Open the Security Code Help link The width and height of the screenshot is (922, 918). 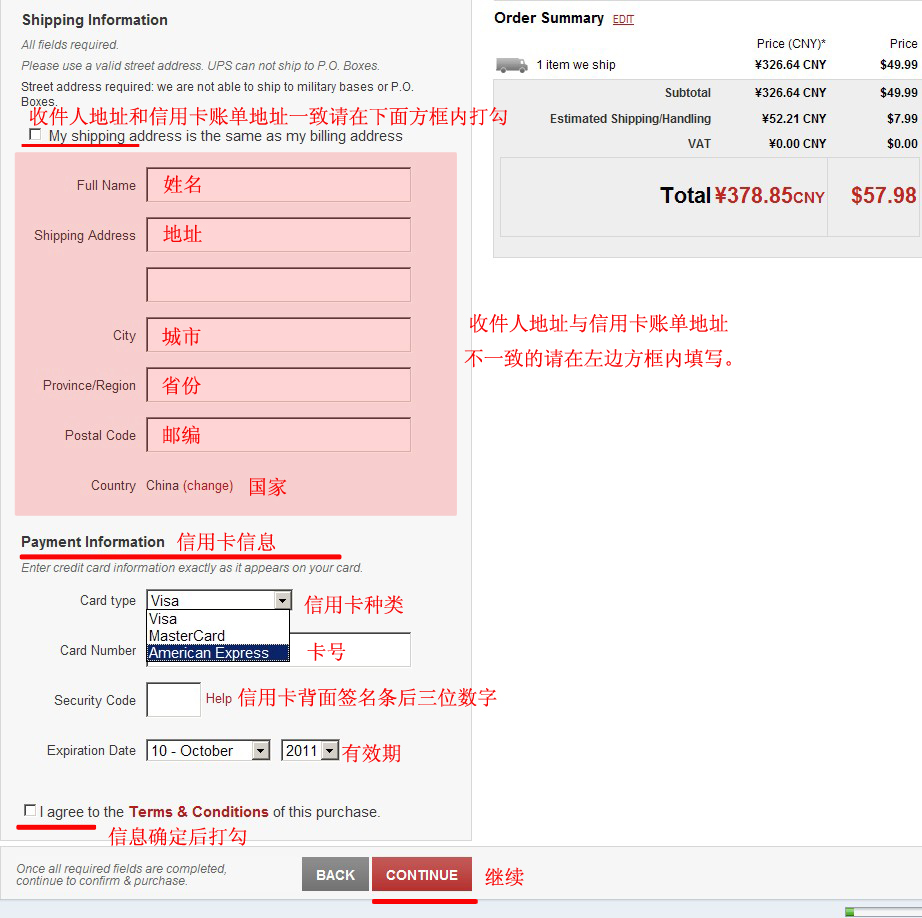coord(218,699)
